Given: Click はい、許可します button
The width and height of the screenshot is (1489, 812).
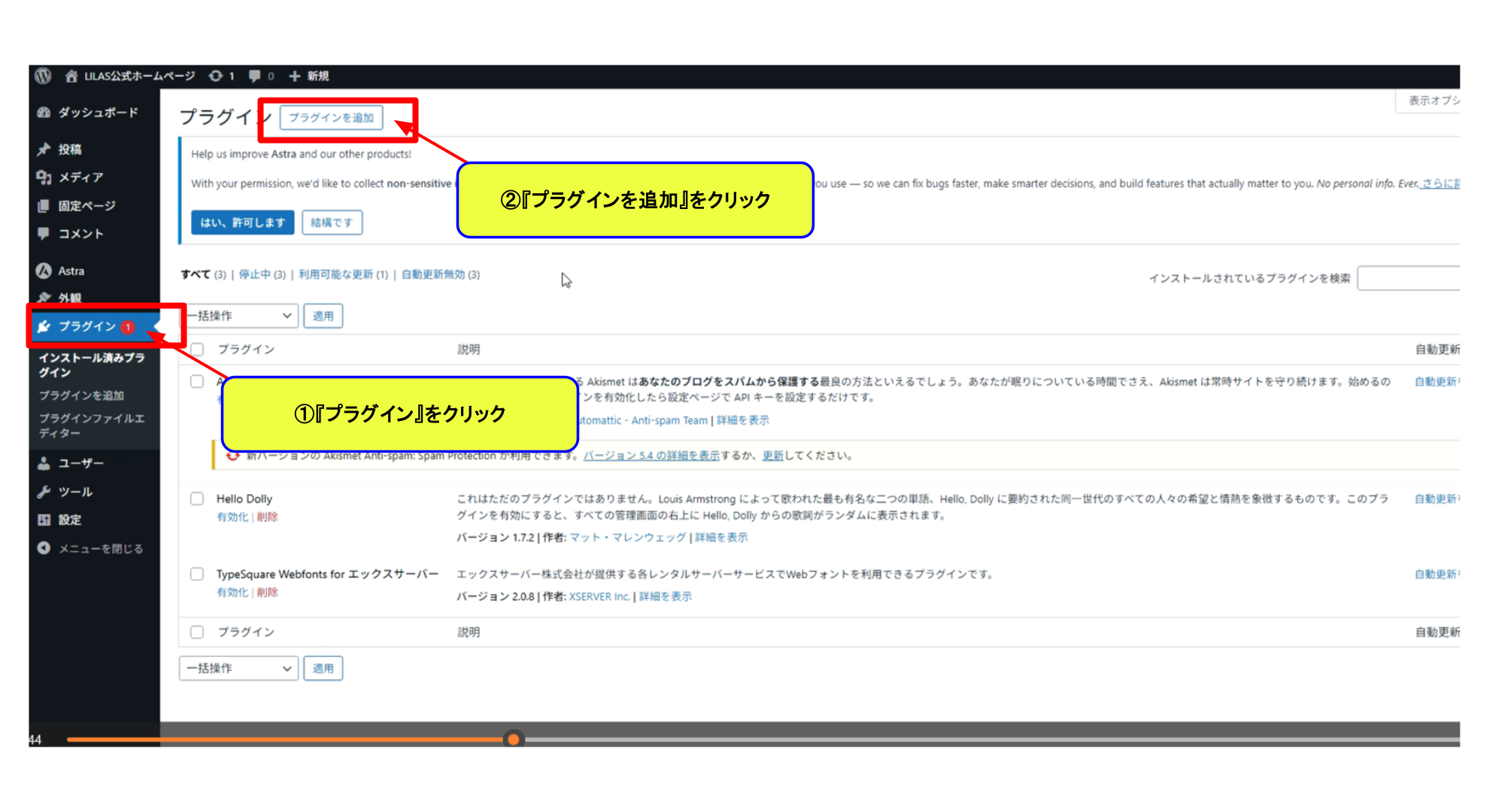Looking at the screenshot, I should tap(242, 223).
